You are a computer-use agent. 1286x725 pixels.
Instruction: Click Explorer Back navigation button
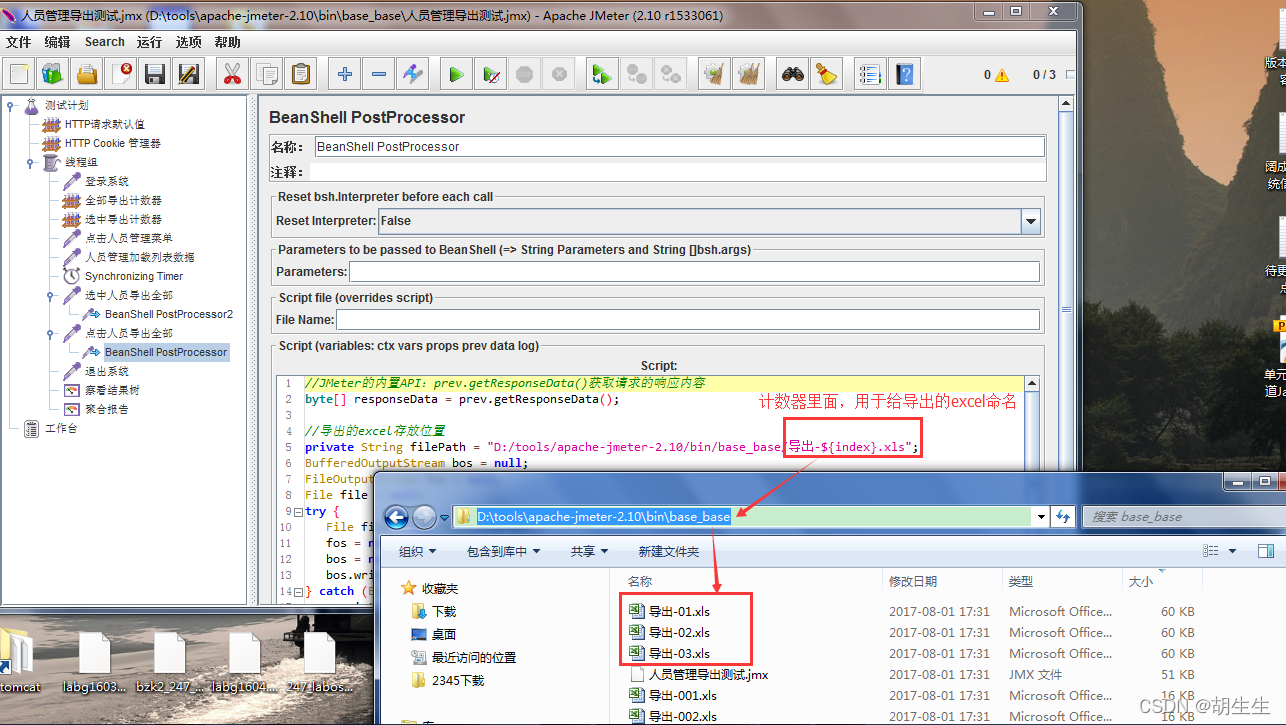click(x=397, y=517)
